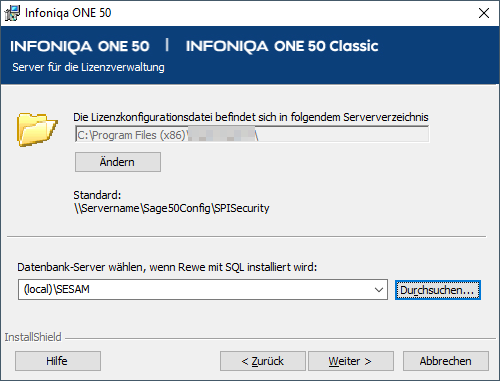500x381 pixels.
Task: Click the 'Die Lizenzkonfigurationsdatei befindet sich' label
Action: click(x=251, y=117)
